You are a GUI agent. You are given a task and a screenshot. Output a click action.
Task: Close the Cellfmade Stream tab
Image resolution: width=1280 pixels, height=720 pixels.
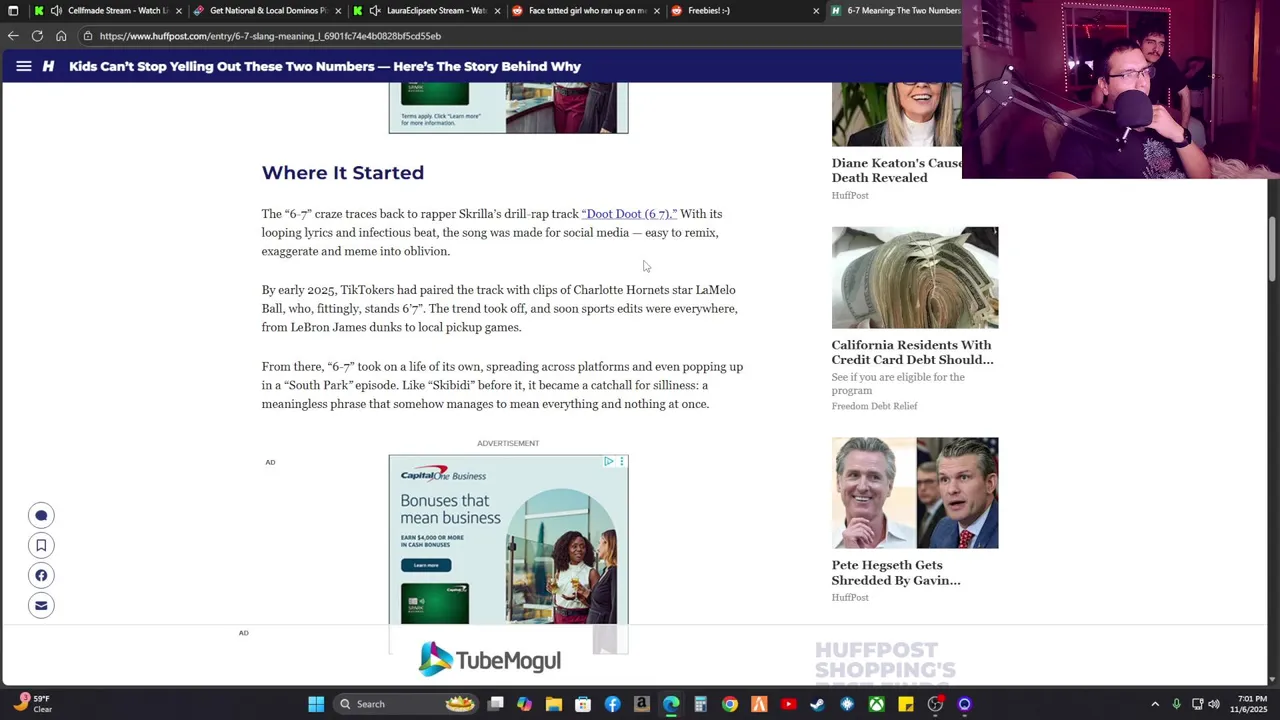178,11
